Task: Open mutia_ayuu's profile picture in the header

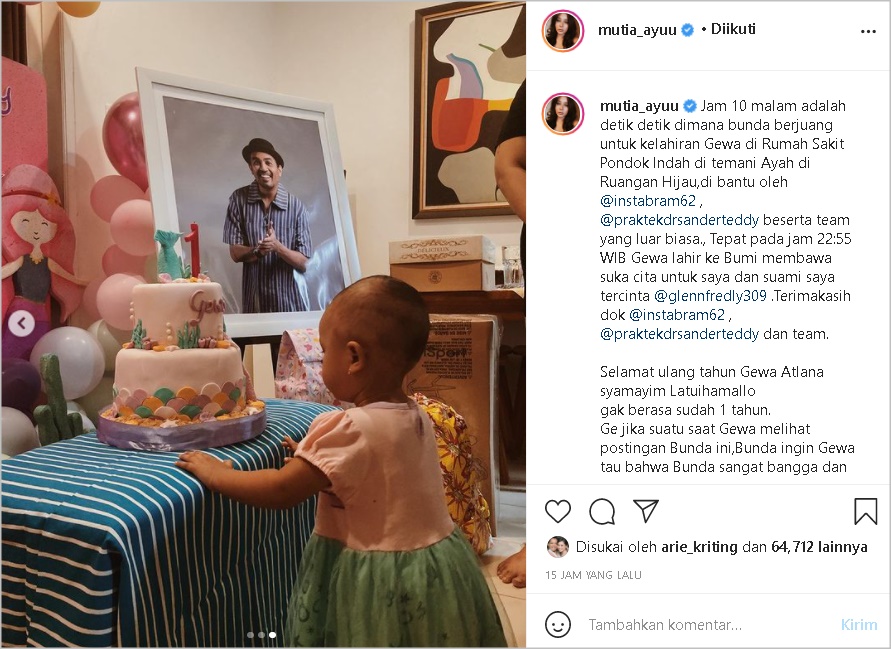Action: [563, 30]
